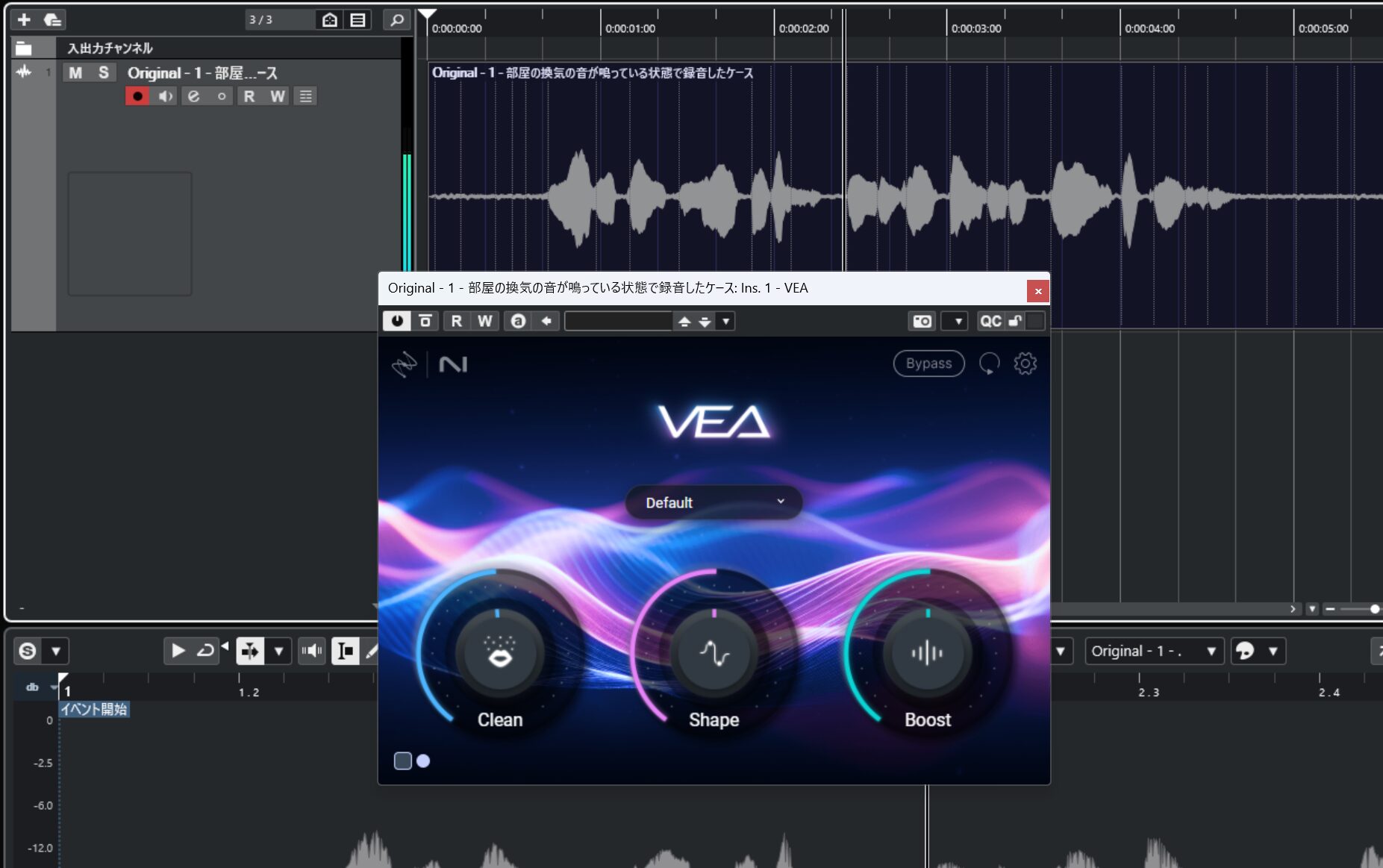
Task: Click the plugin copy A-to-B arrow icon
Action: [x=546, y=321]
